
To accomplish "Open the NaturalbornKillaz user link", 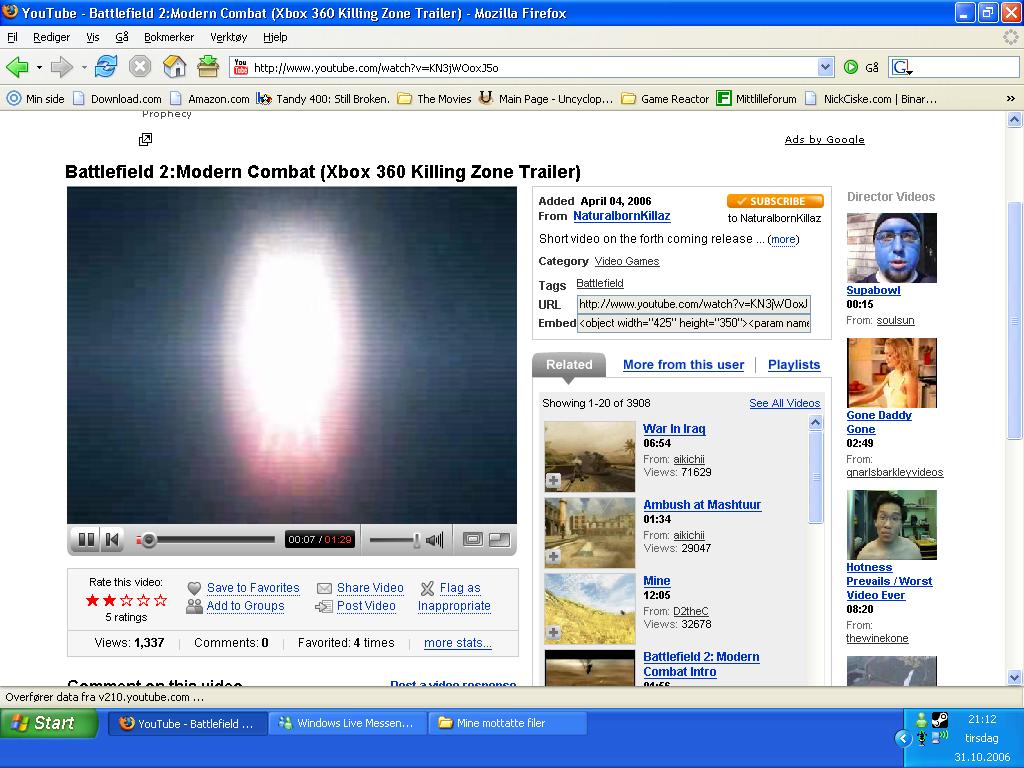I will [622, 216].
